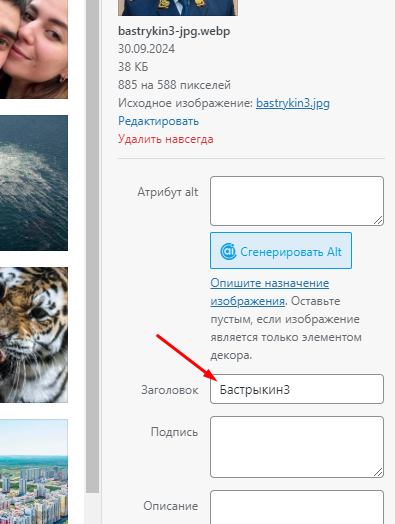Click the AI icon in Сгенерировать Alt button
The height and width of the screenshot is (524, 395).
228,251
